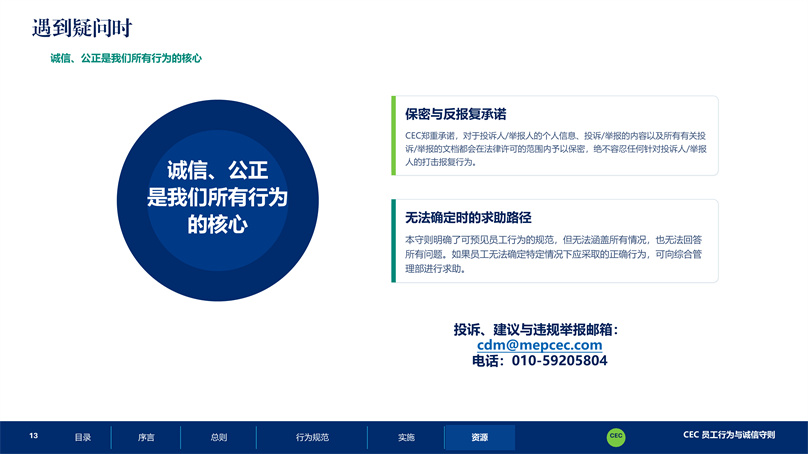Click the green CEC logo icon

click(x=616, y=436)
